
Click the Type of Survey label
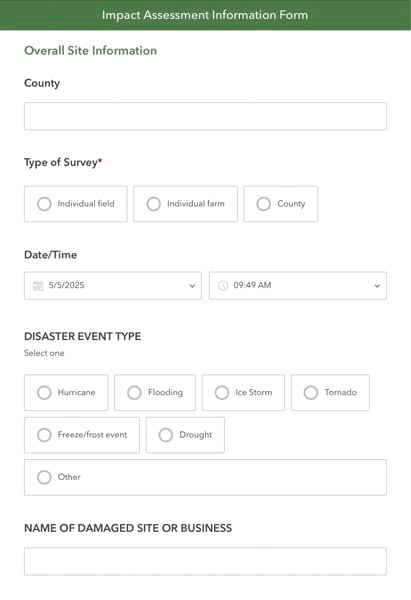coord(63,162)
